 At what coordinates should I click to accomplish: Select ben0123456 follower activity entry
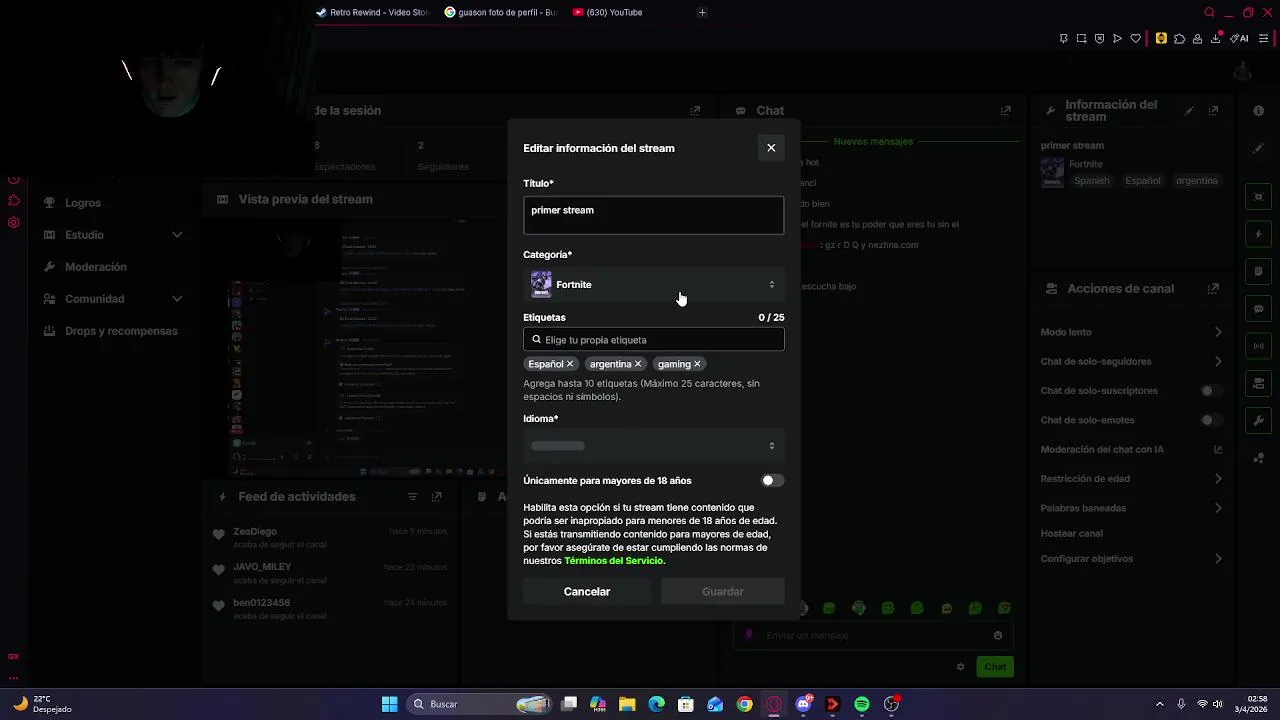pyautogui.click(x=330, y=610)
